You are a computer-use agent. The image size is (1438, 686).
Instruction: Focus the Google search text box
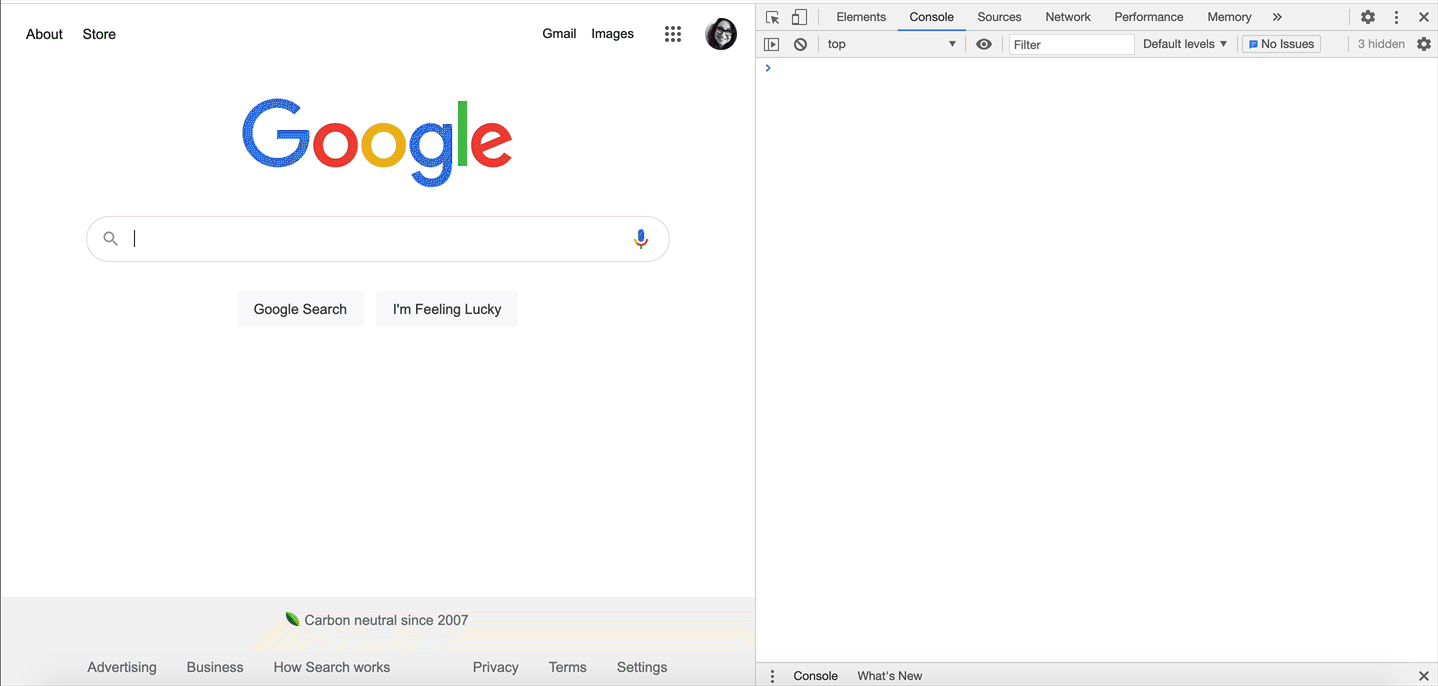(x=377, y=239)
